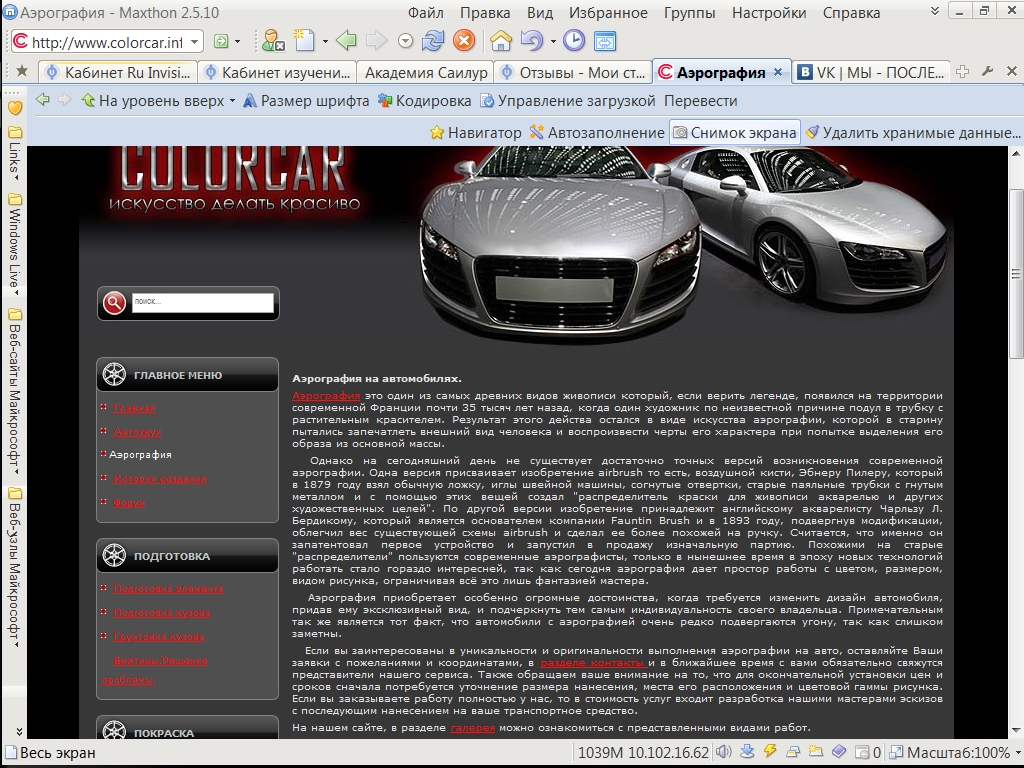Open new tab with plus icon

pyautogui.click(x=963, y=72)
